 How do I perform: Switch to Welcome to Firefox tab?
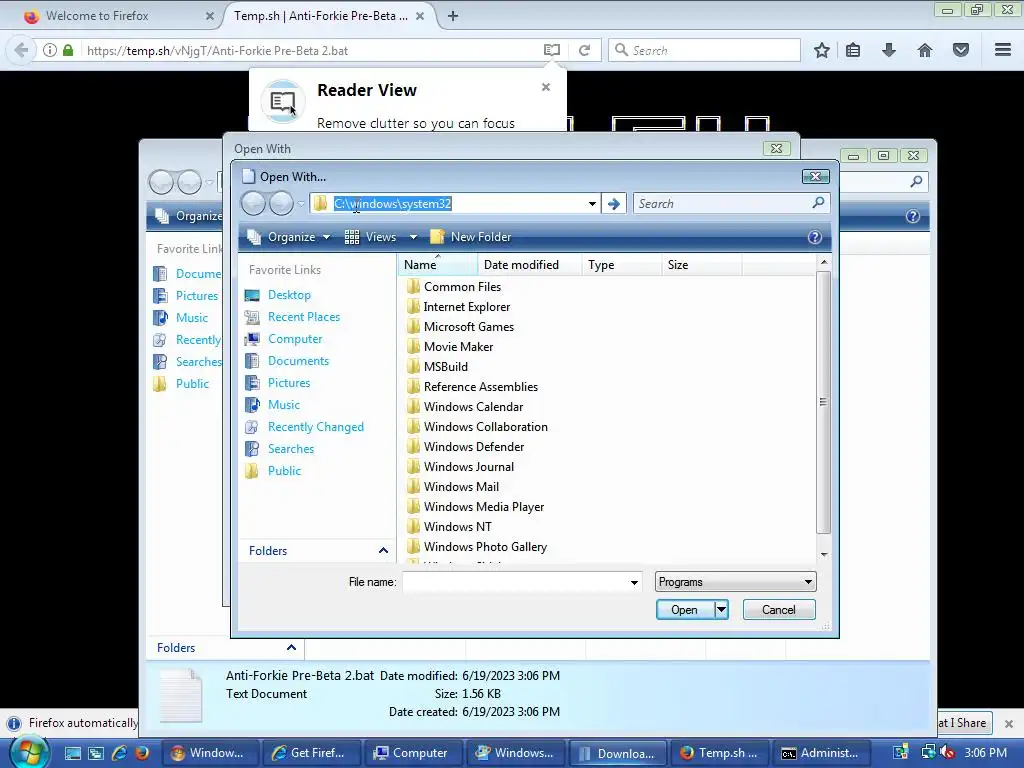click(x=118, y=16)
